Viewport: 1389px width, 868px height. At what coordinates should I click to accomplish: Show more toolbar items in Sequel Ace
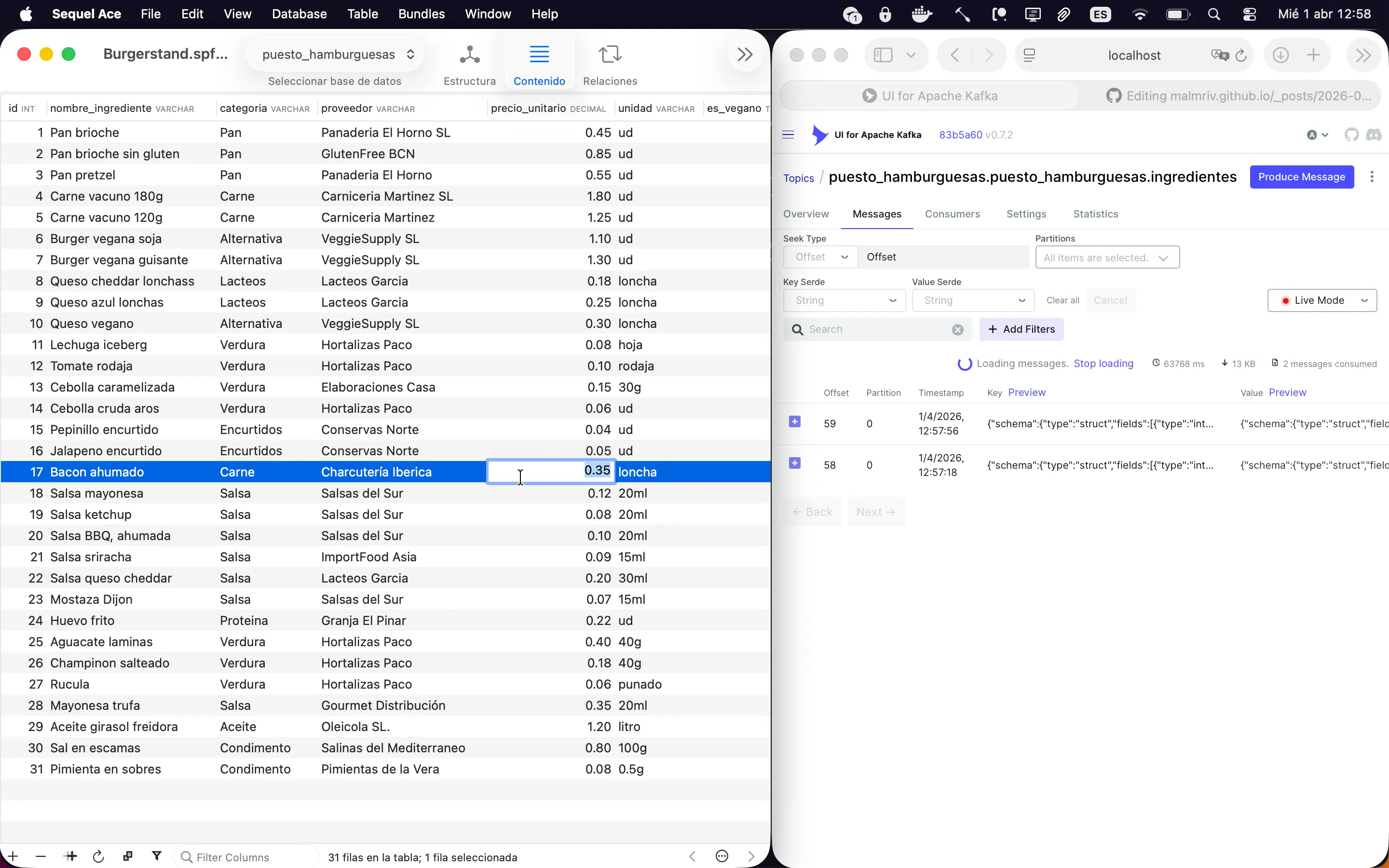745,54
